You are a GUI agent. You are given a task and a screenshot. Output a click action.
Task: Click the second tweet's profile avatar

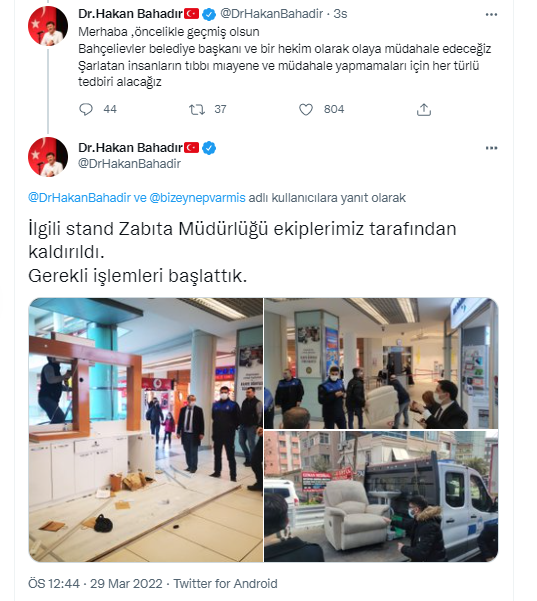point(48,157)
